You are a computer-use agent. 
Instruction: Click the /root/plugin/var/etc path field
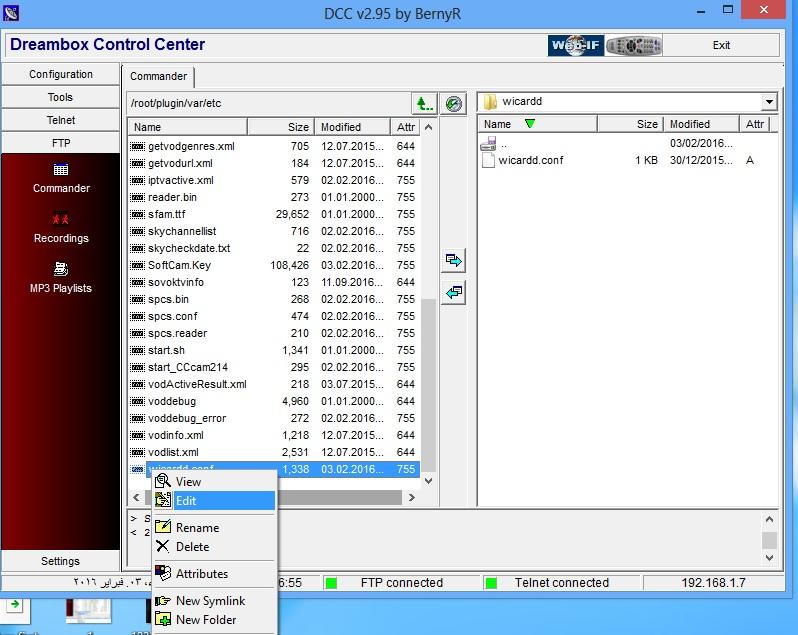[x=268, y=103]
